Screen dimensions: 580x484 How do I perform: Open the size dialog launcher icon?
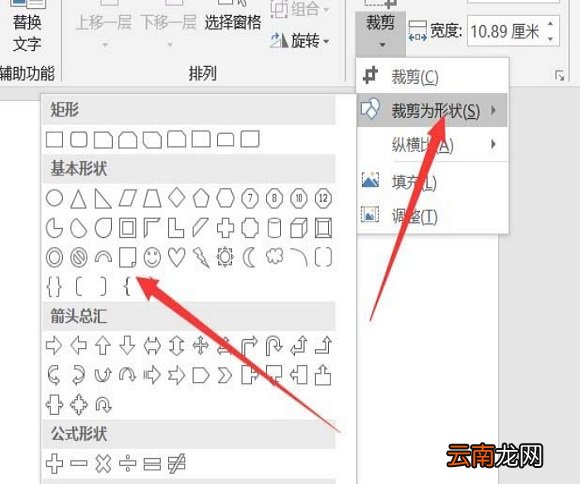560,75
